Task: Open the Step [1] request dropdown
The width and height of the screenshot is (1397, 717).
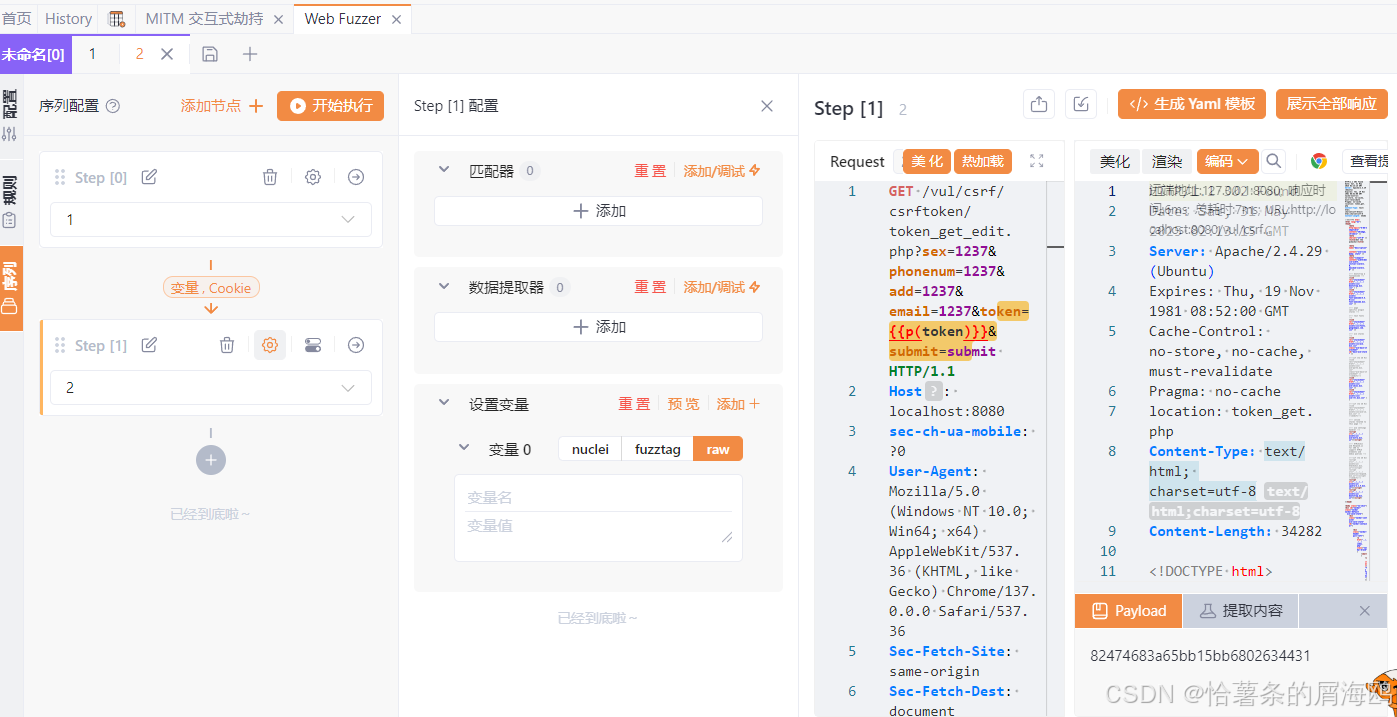Action: point(211,387)
